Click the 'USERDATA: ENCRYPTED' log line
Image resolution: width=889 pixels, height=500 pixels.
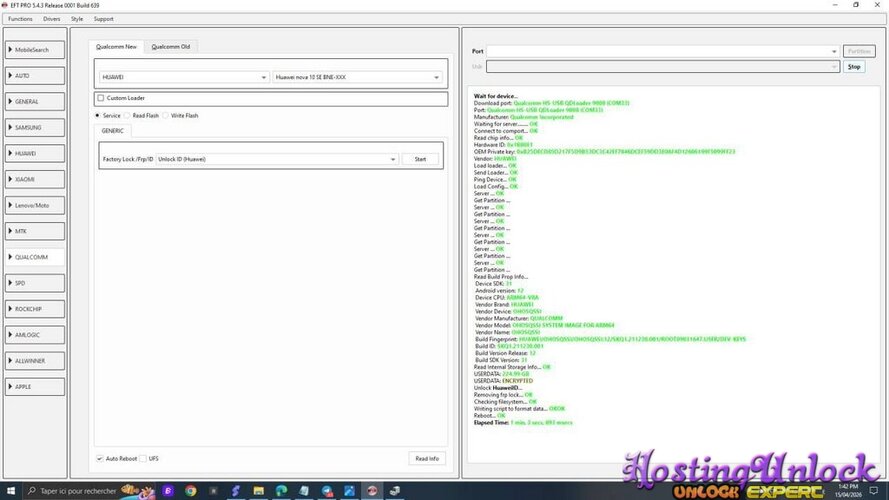[503, 381]
